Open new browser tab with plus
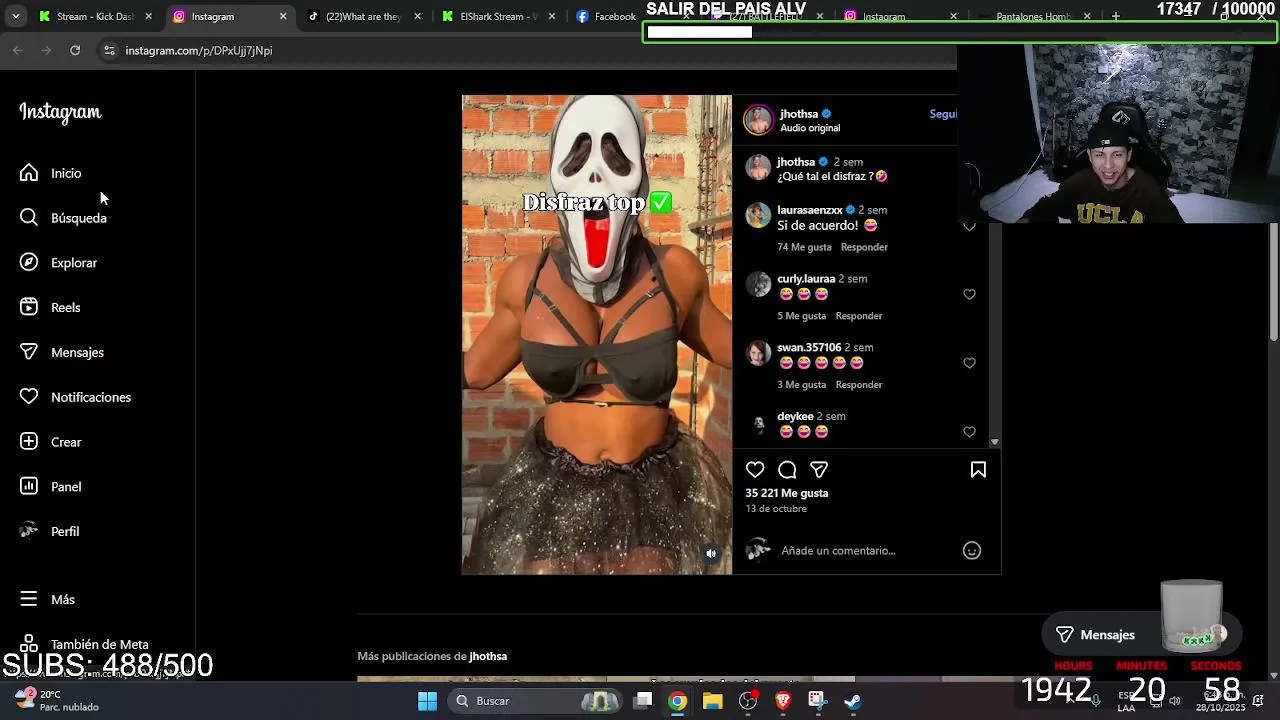This screenshot has width=1280, height=720. (x=1116, y=16)
